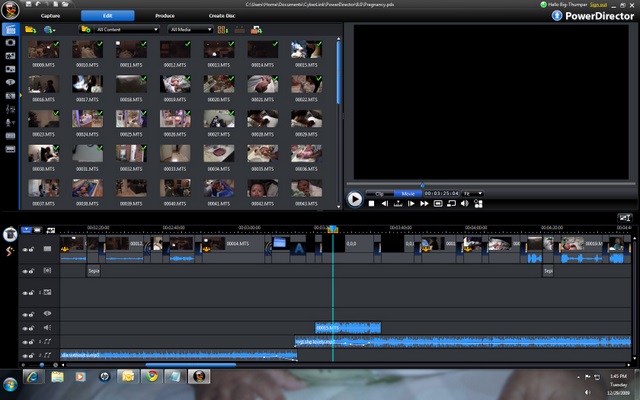Open the preview volume speaker icon
This screenshot has height=400, width=640.
pyautogui.click(x=464, y=203)
